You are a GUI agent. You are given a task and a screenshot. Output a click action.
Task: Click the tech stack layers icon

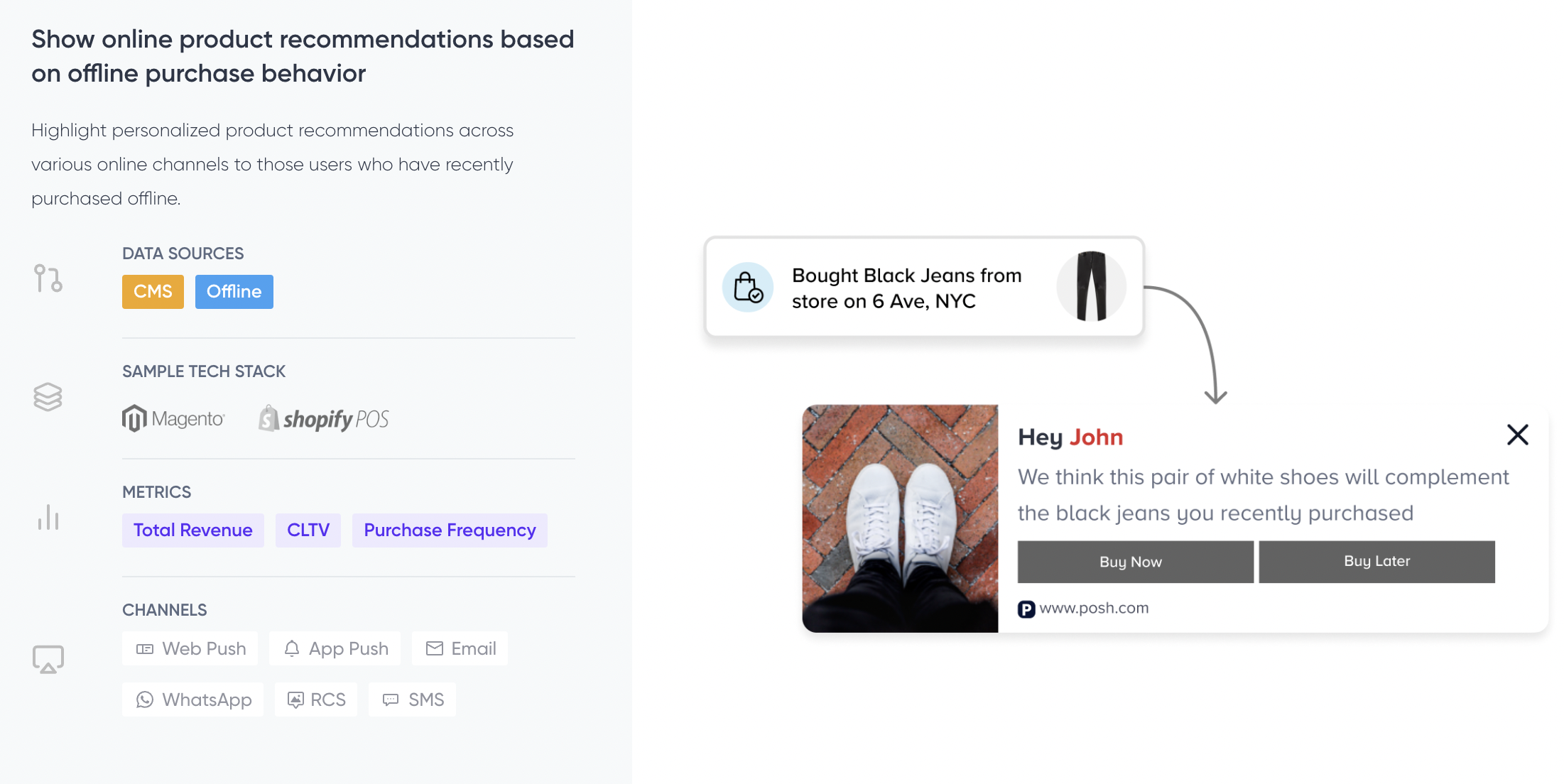[48, 396]
